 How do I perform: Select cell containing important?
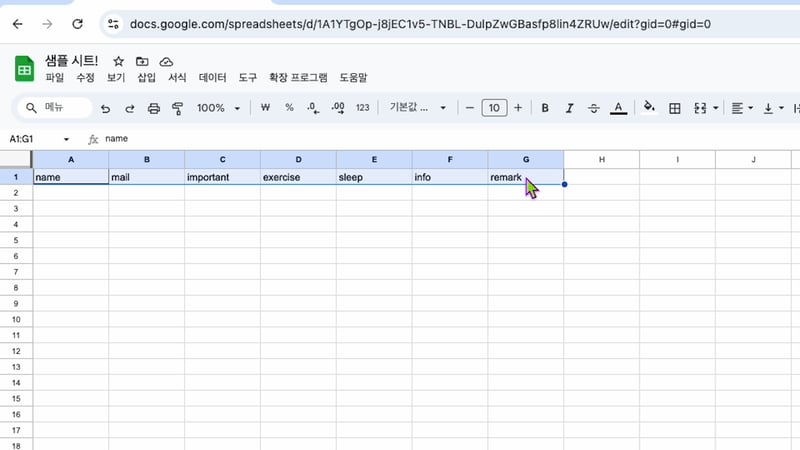pyautogui.click(x=222, y=177)
